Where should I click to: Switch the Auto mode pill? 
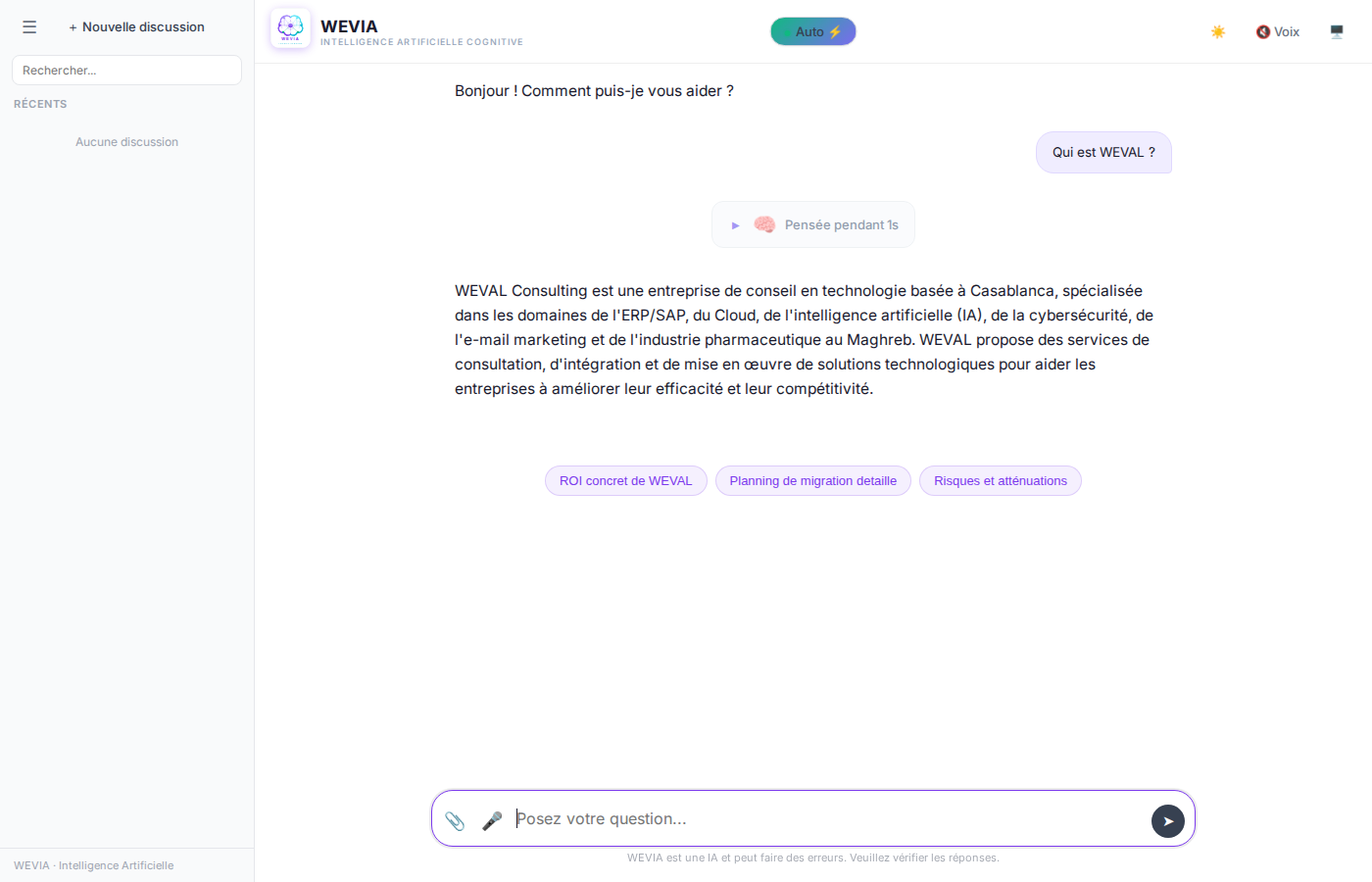click(x=812, y=31)
